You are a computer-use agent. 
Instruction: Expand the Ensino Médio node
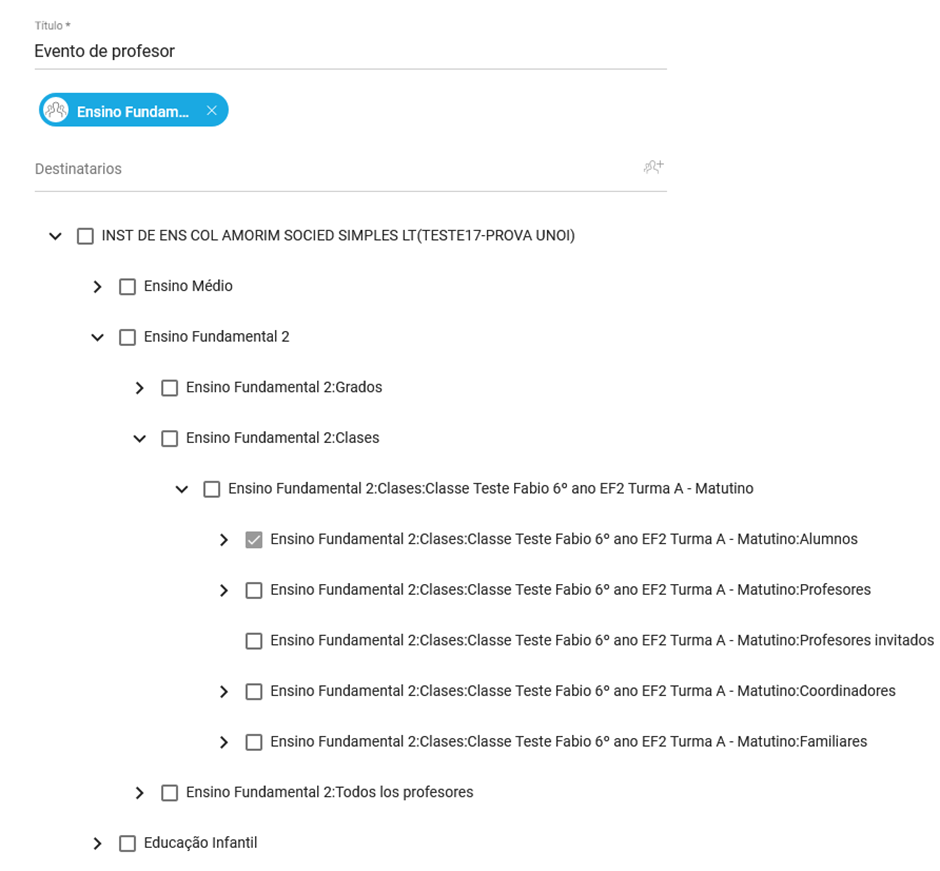click(97, 287)
